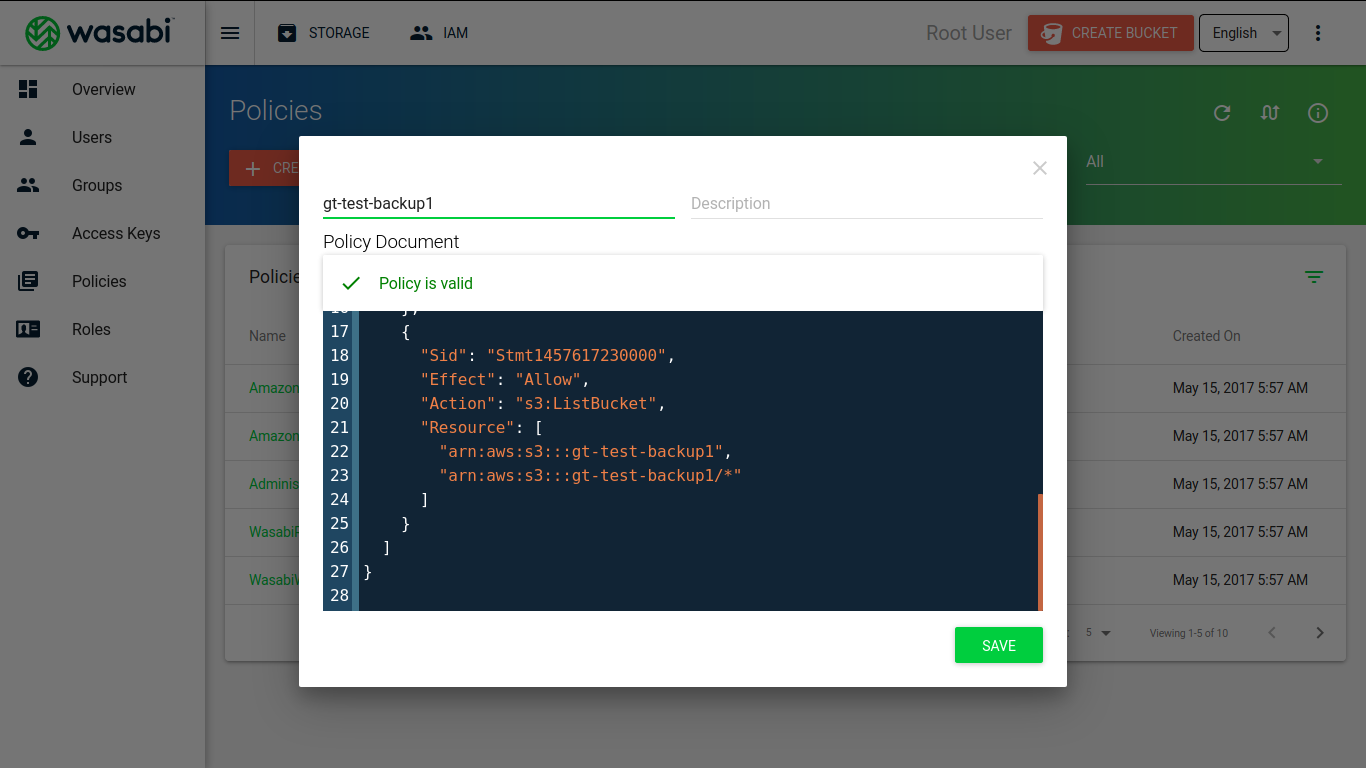Screen dimensions: 1366x768
Task: Click the CREATE BUCKET button
Action: click(1110, 33)
